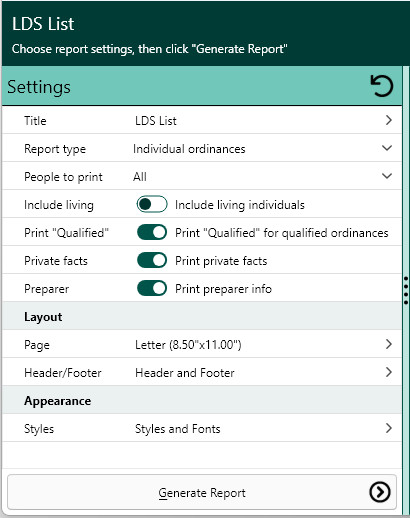Click the "Header and Footer" value
410x518 pixels.
pyautogui.click(x=185, y=373)
